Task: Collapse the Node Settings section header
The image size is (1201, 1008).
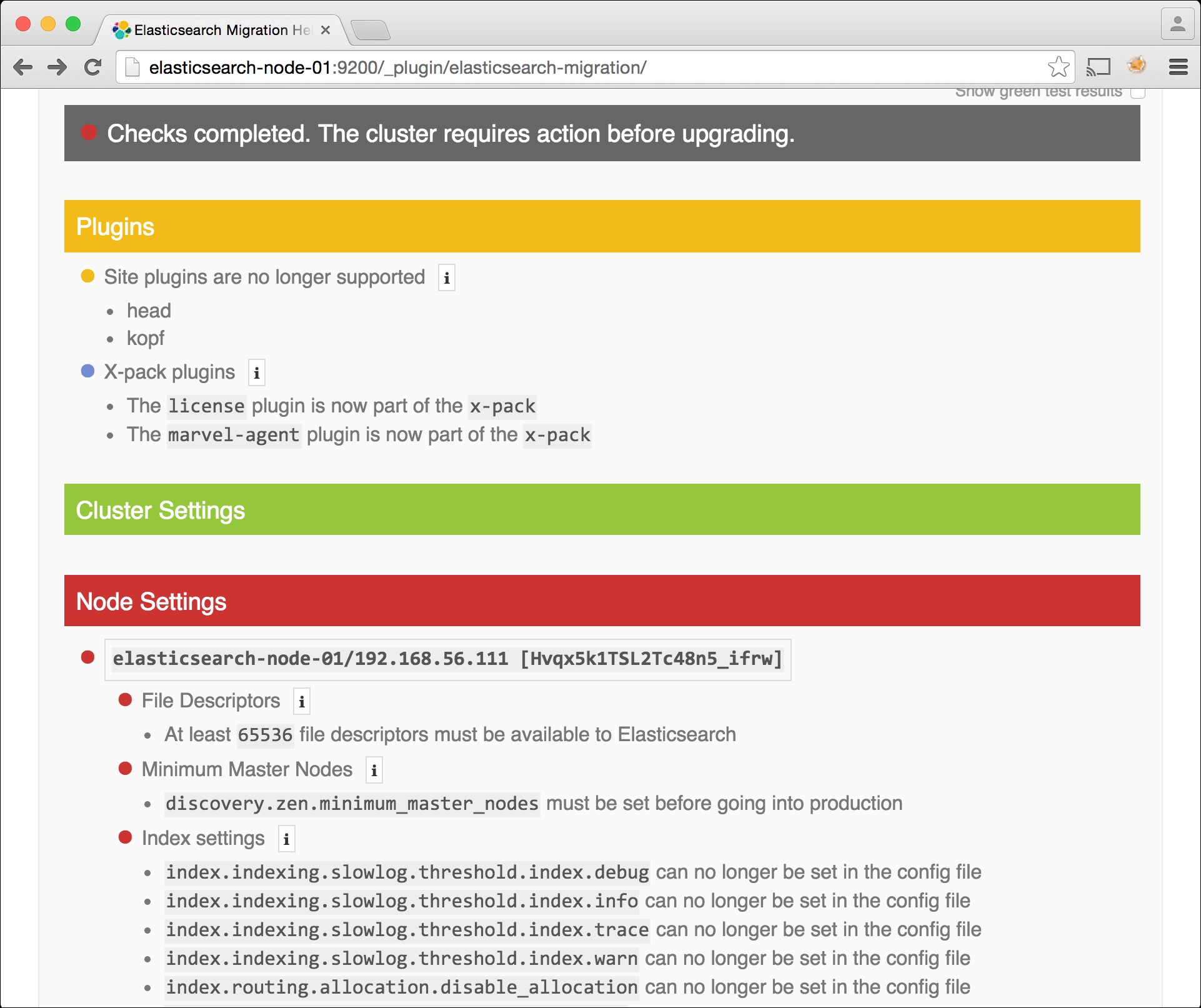Action: click(x=602, y=601)
